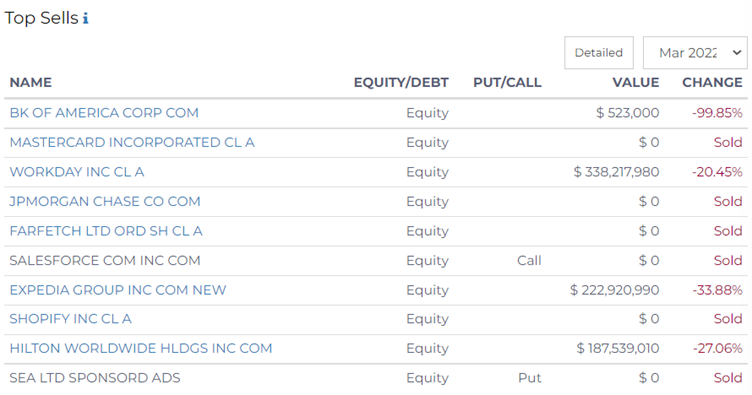Click the EQUITY/DEBT column header
The image size is (752, 395).
401,82
